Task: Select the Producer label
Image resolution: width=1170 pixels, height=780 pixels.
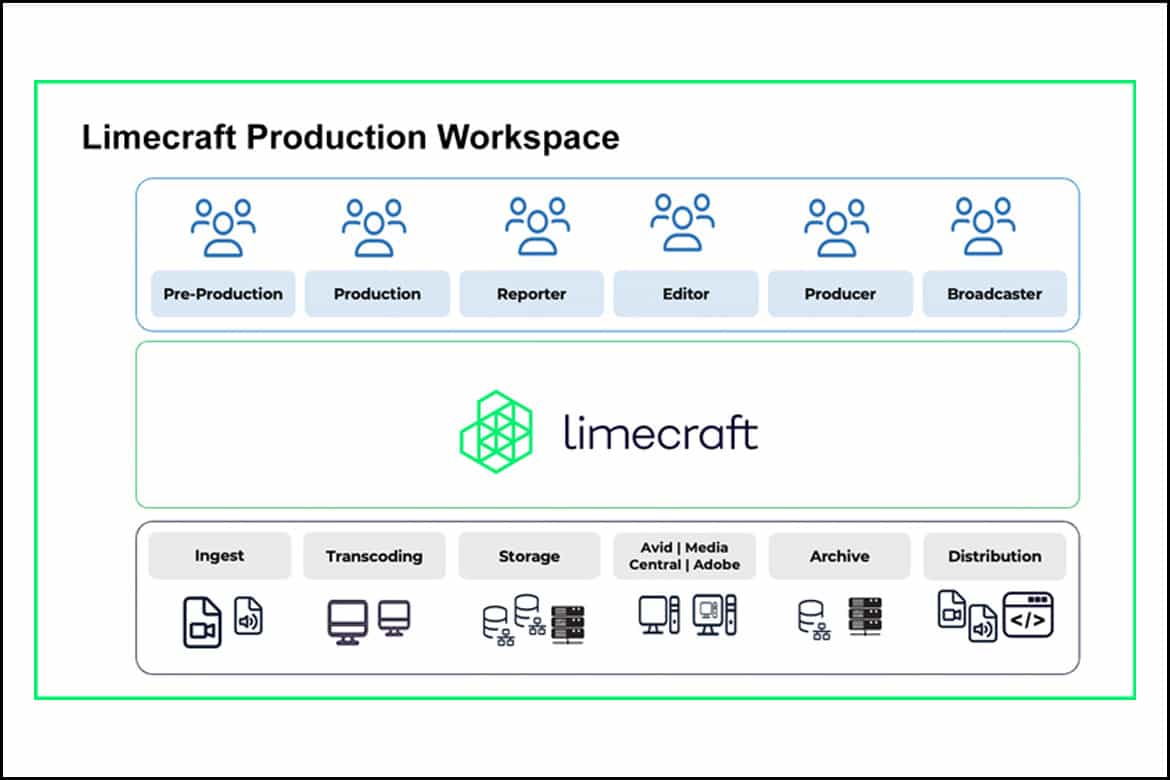Action: click(840, 294)
